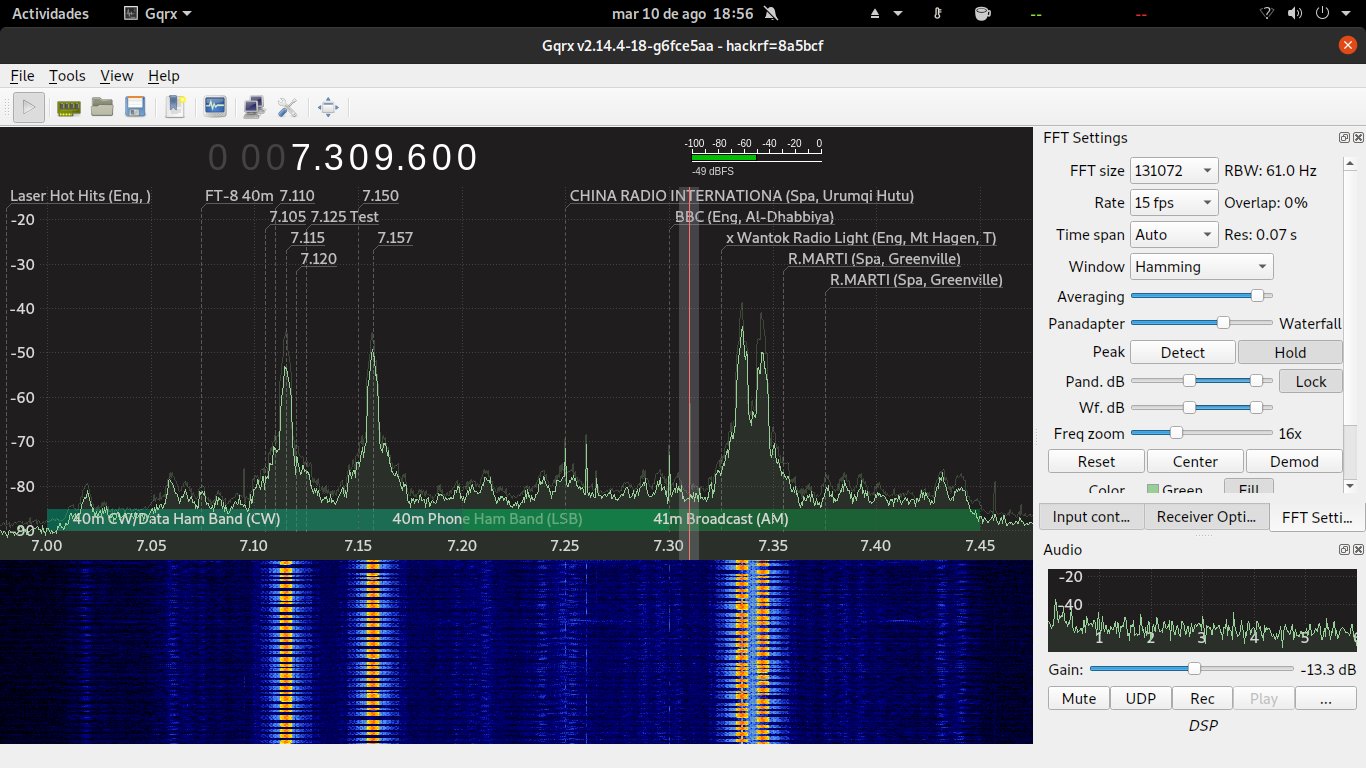Open the File menu

22,75
